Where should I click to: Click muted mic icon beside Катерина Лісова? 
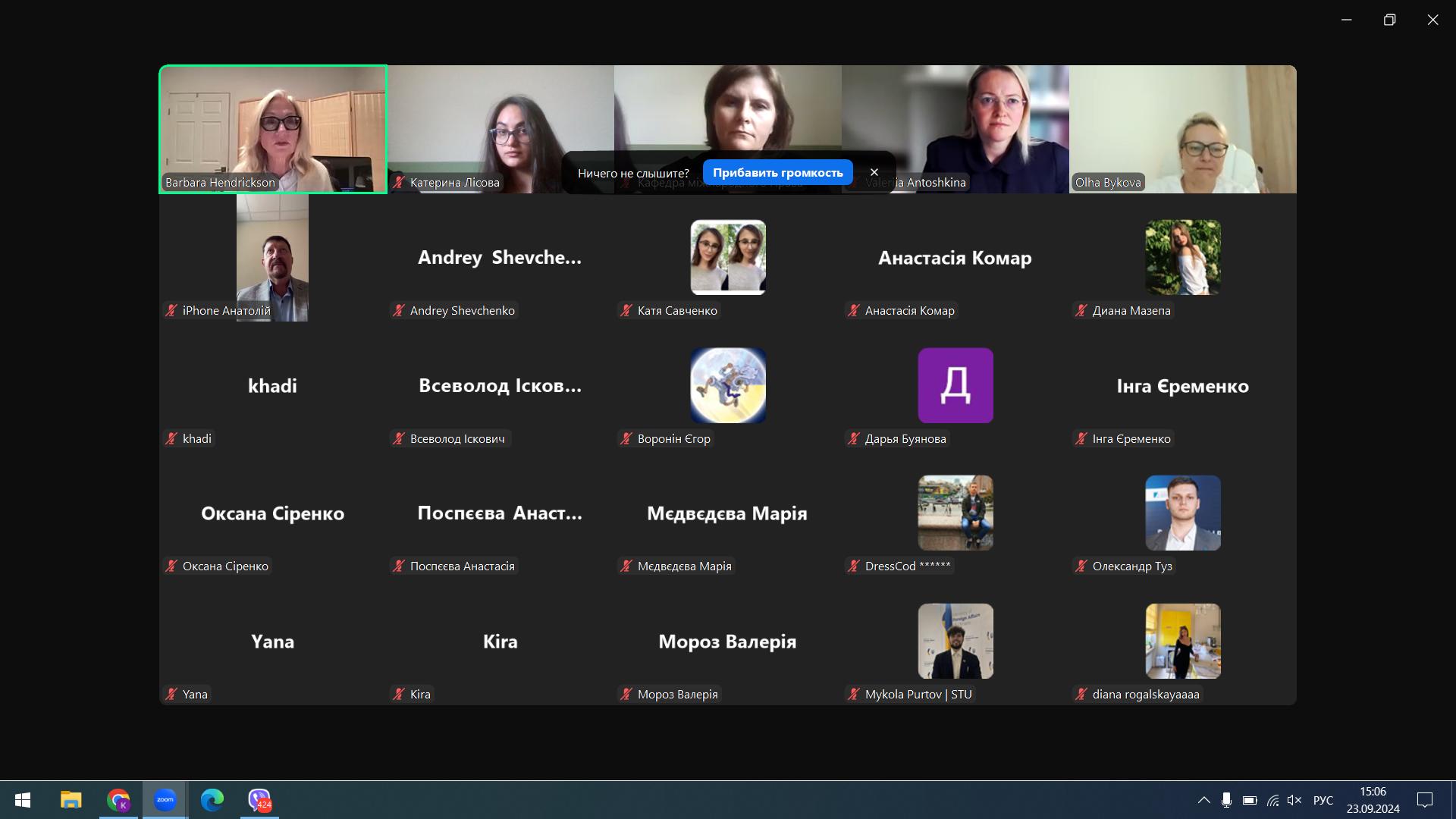pos(399,183)
